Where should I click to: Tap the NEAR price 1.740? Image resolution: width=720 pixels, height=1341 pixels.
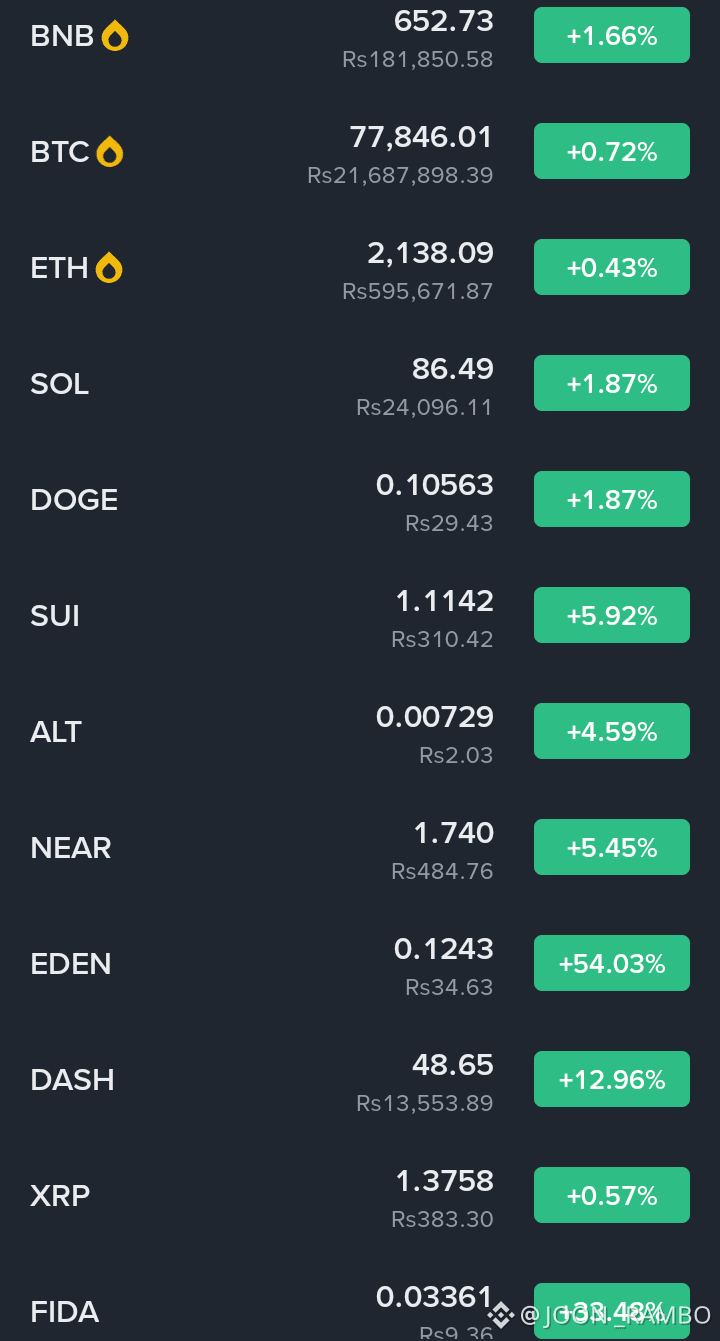(454, 833)
